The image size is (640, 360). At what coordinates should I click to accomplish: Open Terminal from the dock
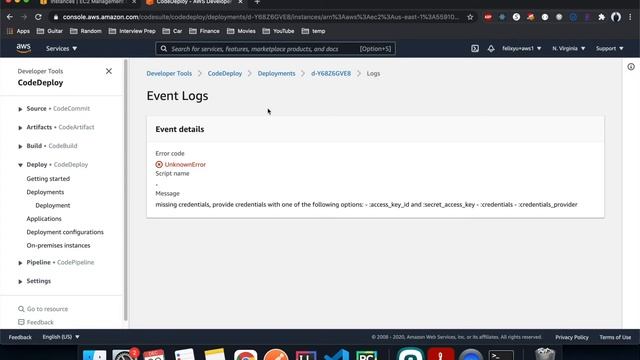[x=501, y=354]
